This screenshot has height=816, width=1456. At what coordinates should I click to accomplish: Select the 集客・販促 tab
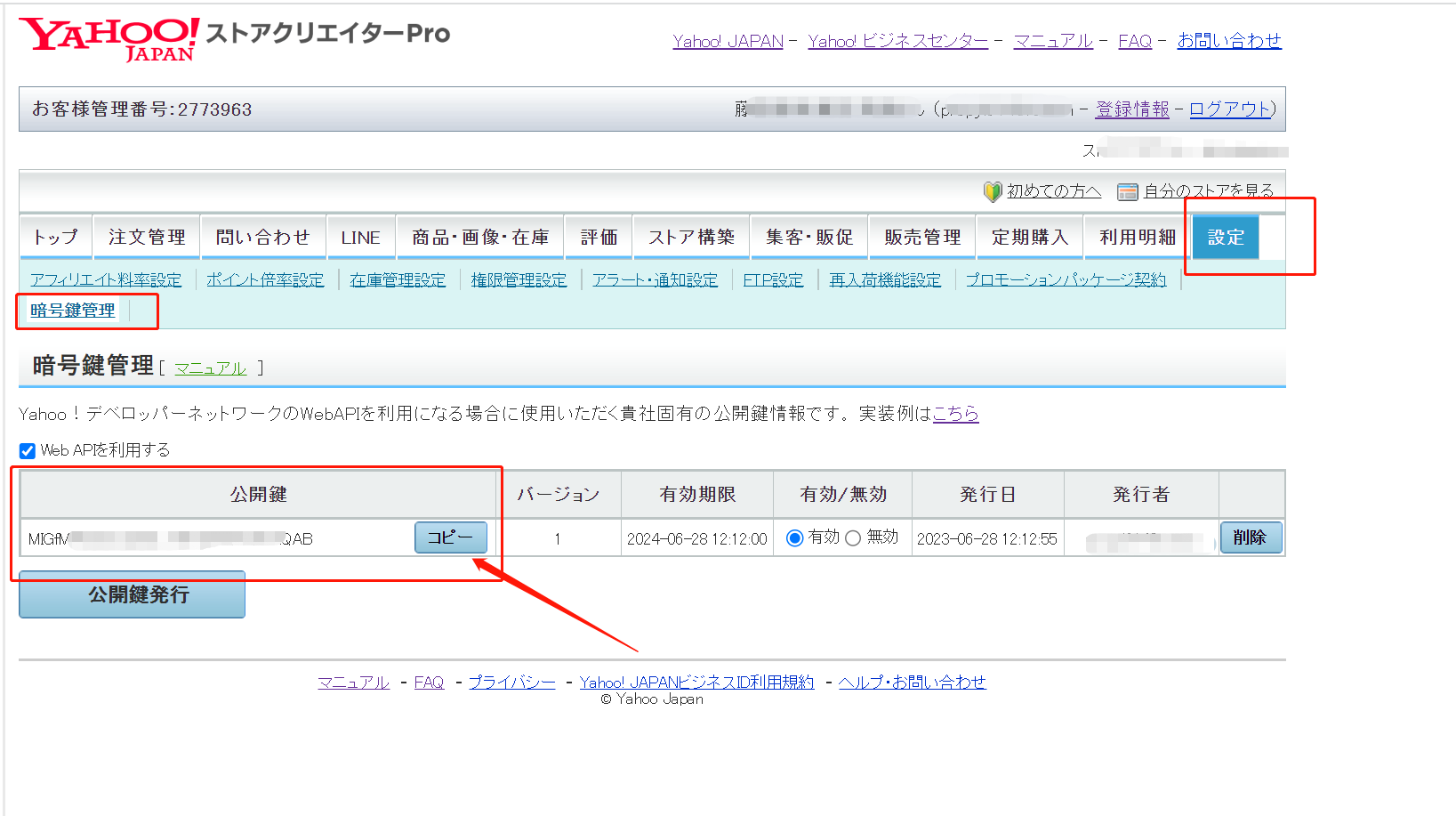click(x=809, y=237)
